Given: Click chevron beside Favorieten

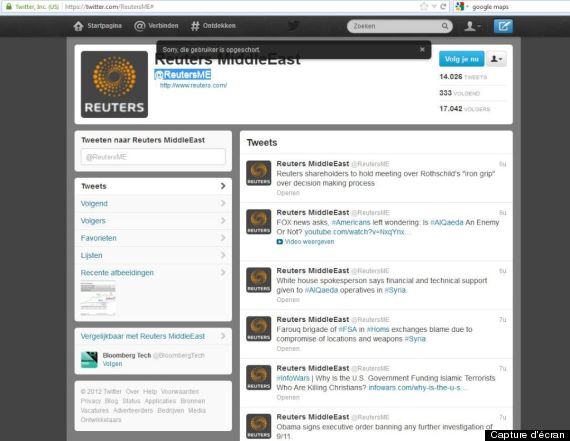Looking at the screenshot, I should pyautogui.click(x=223, y=238).
